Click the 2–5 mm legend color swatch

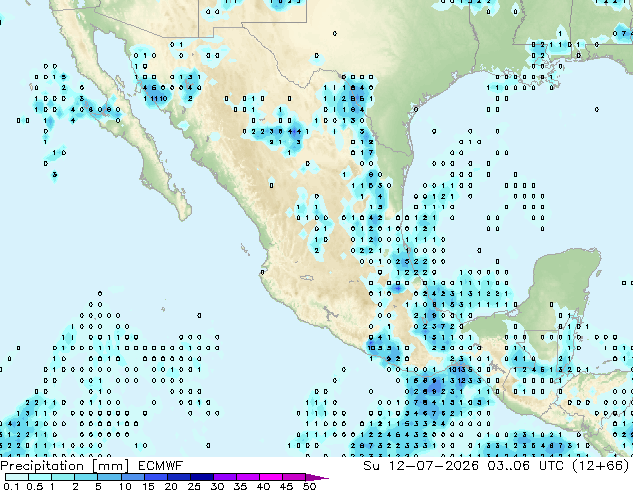click(x=86, y=477)
